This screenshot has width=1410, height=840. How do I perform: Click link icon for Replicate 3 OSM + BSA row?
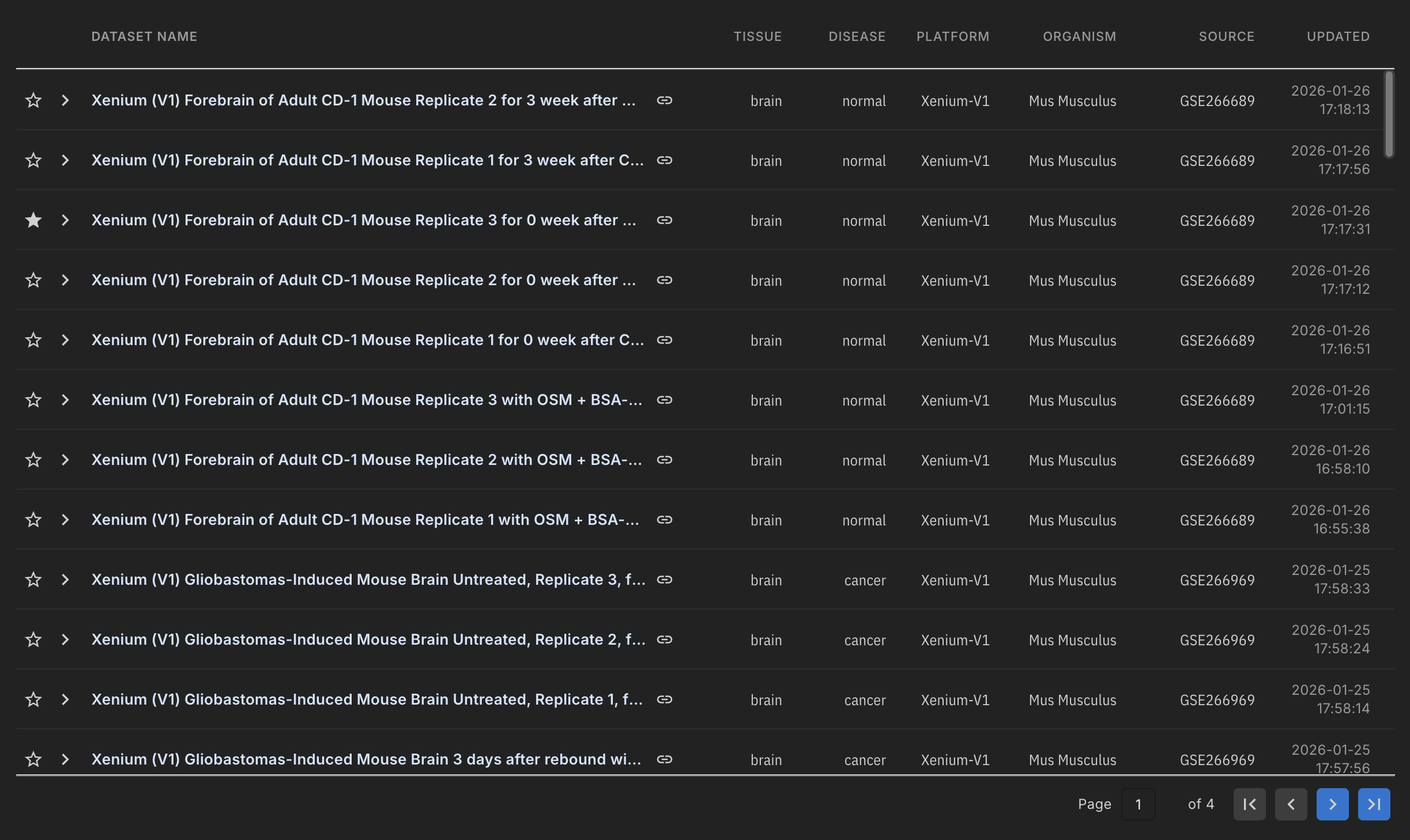click(x=665, y=400)
